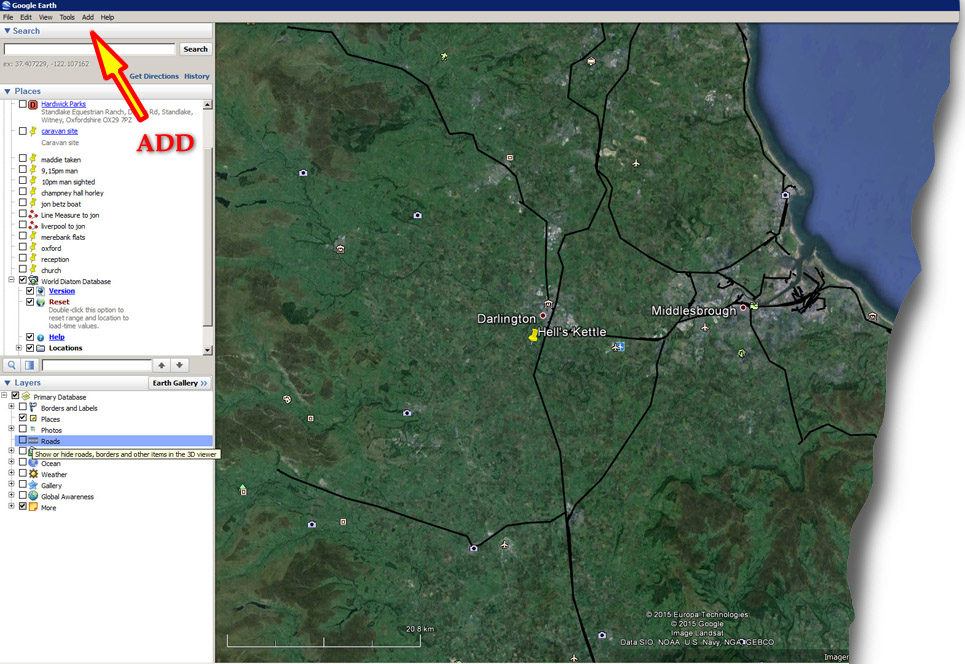965x664 pixels.
Task: Enable the Weather layer checkbox
Action: tap(23, 473)
